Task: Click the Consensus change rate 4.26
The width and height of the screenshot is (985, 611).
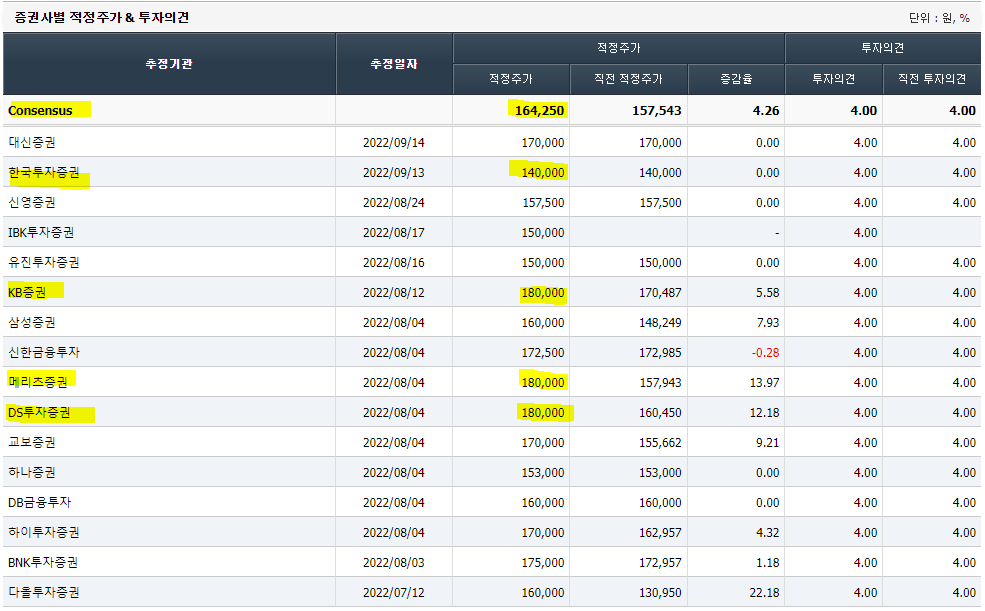Action: pyautogui.click(x=766, y=111)
